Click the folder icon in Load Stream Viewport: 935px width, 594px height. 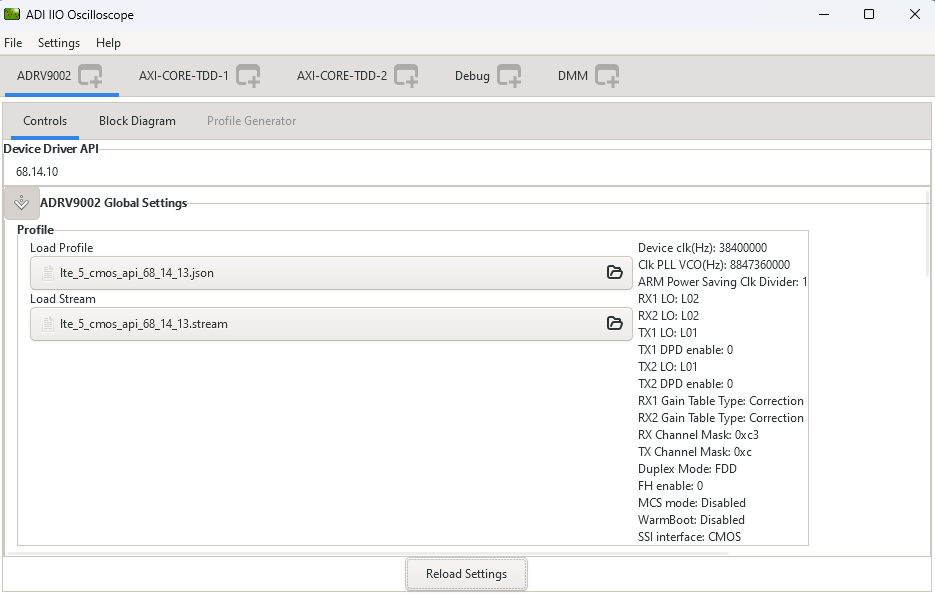click(x=614, y=323)
